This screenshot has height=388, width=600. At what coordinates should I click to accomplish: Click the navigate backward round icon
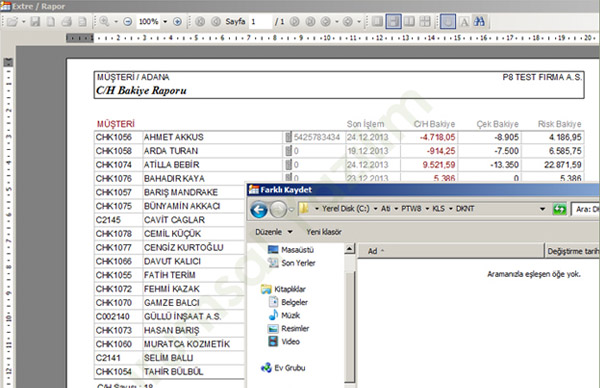pyautogui.click(x=326, y=22)
